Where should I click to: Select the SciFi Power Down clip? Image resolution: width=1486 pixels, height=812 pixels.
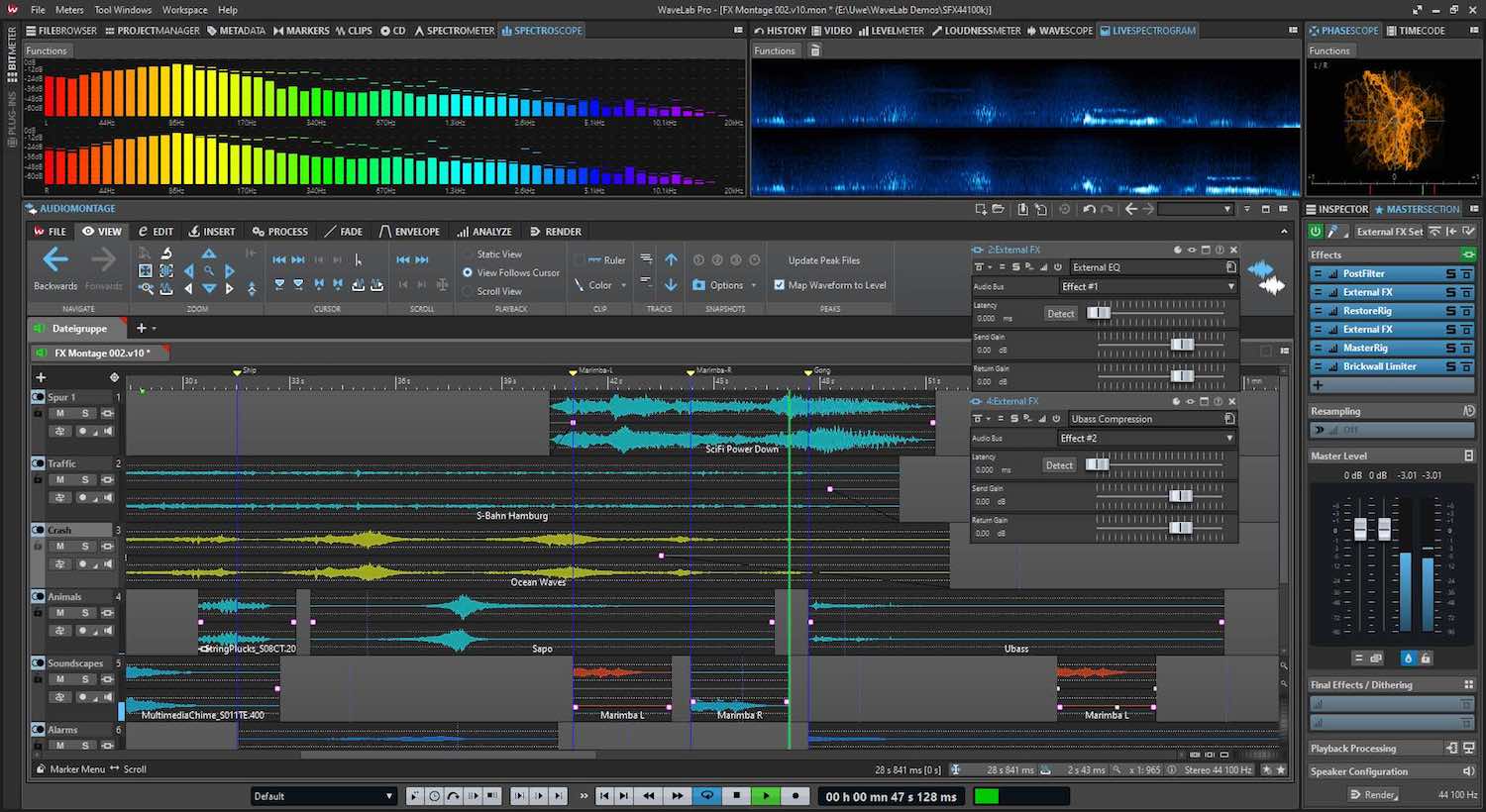(x=742, y=424)
